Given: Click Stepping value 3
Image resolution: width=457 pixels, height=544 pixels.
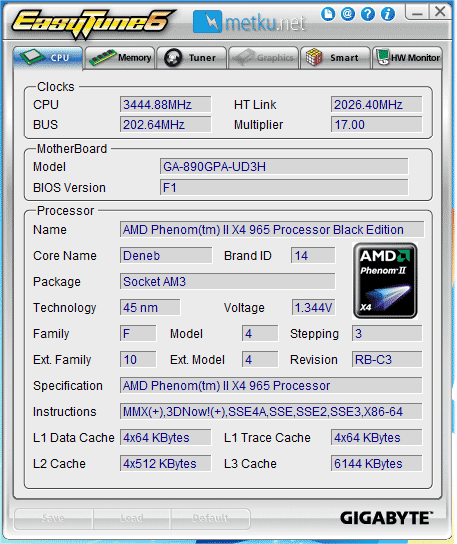Looking at the screenshot, I should point(387,333).
